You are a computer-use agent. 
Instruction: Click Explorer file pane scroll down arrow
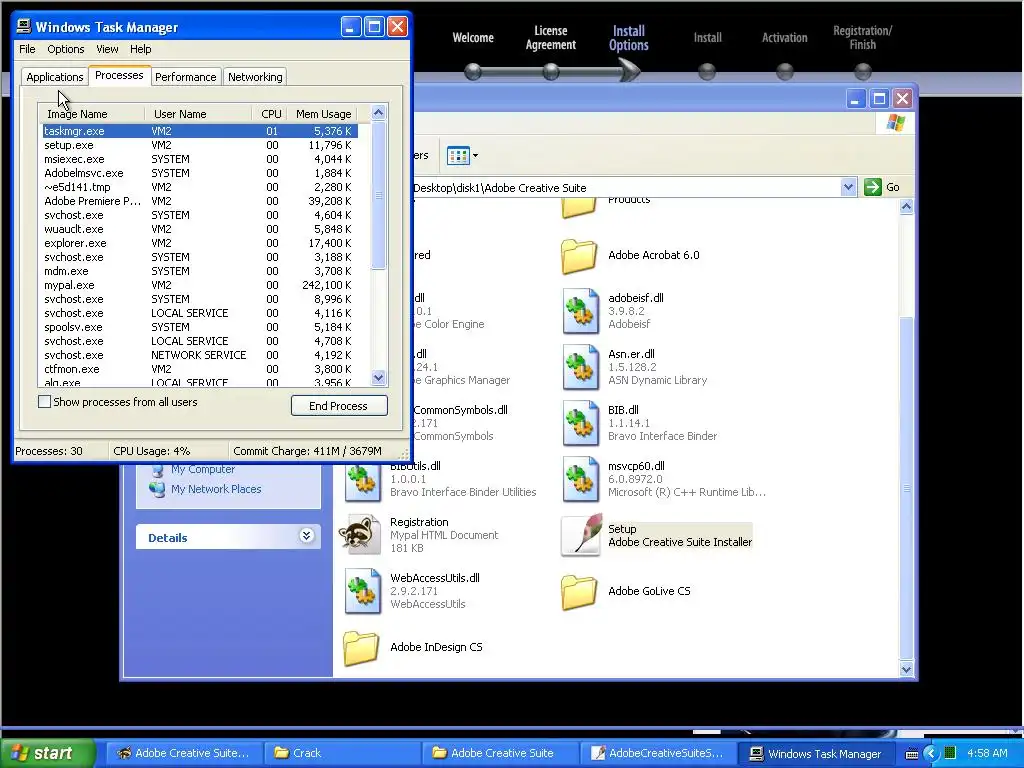pos(906,669)
